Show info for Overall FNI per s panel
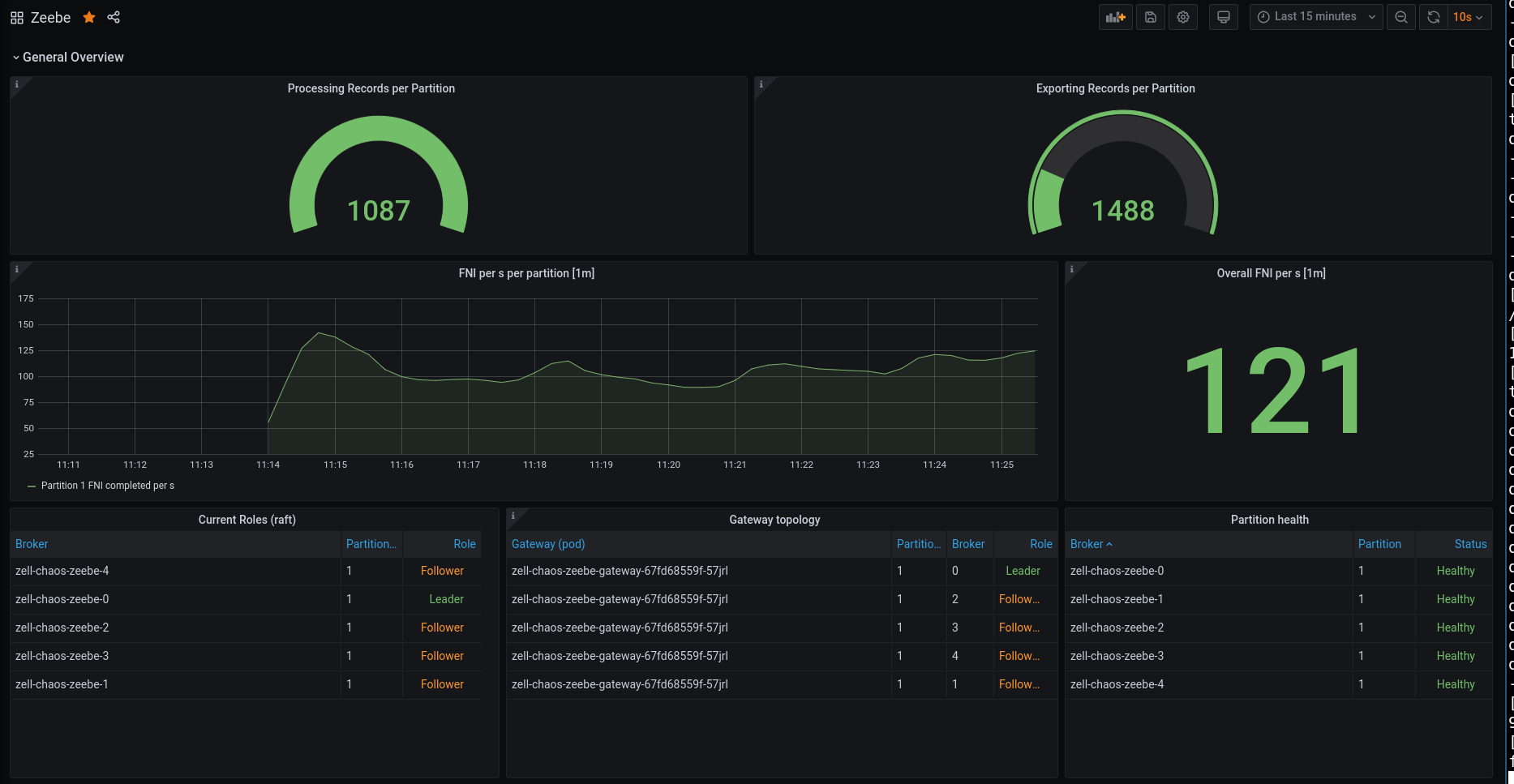Viewport: 1514px width, 784px height. coord(1072,269)
